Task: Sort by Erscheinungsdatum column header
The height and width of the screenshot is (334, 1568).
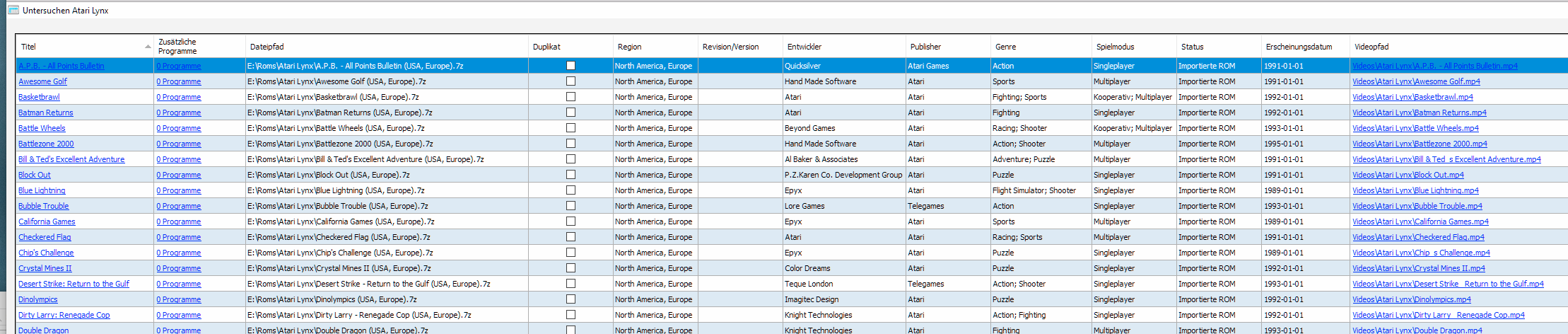Action: click(x=1305, y=47)
